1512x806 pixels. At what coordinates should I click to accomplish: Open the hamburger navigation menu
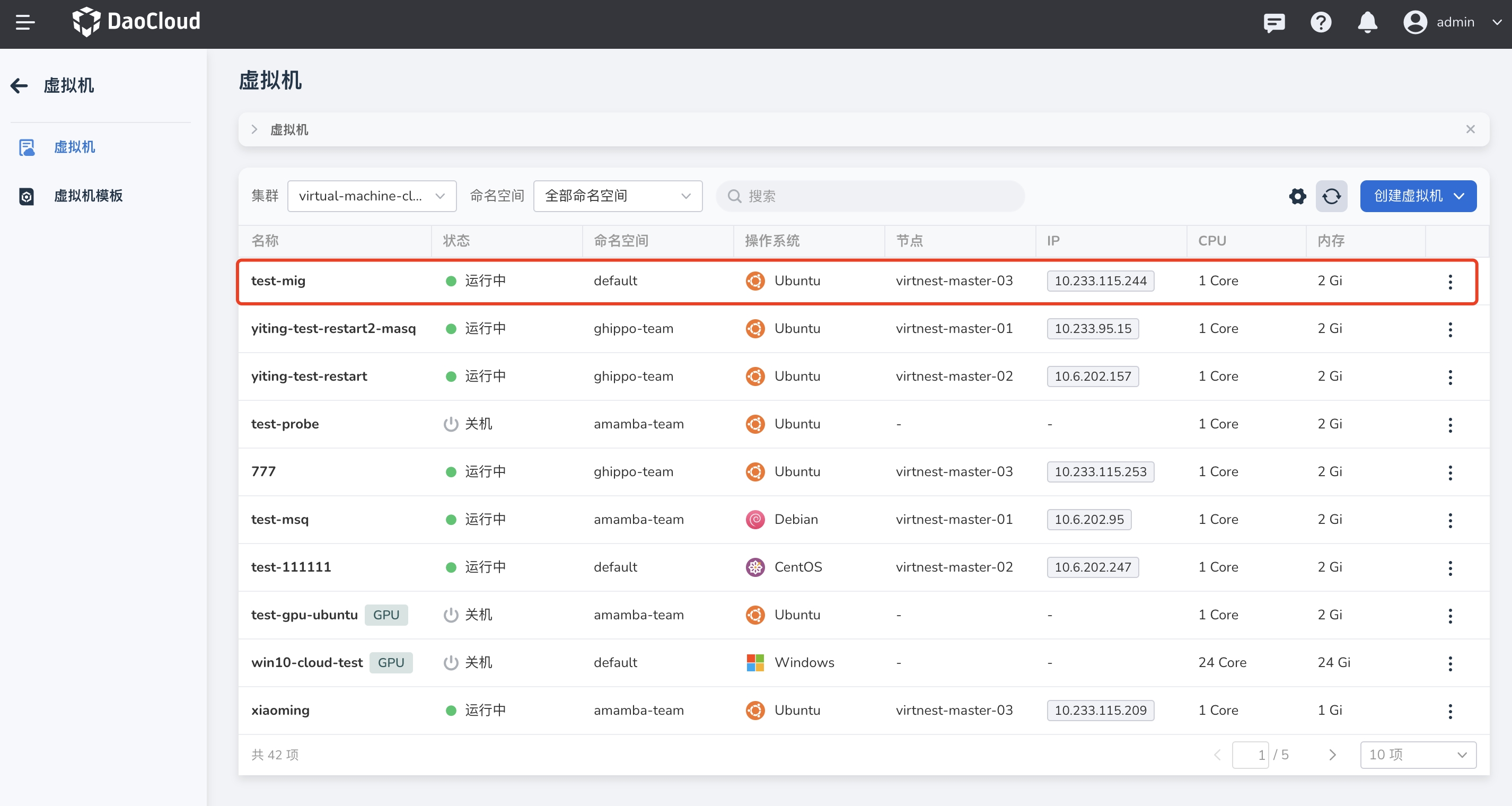click(x=24, y=22)
